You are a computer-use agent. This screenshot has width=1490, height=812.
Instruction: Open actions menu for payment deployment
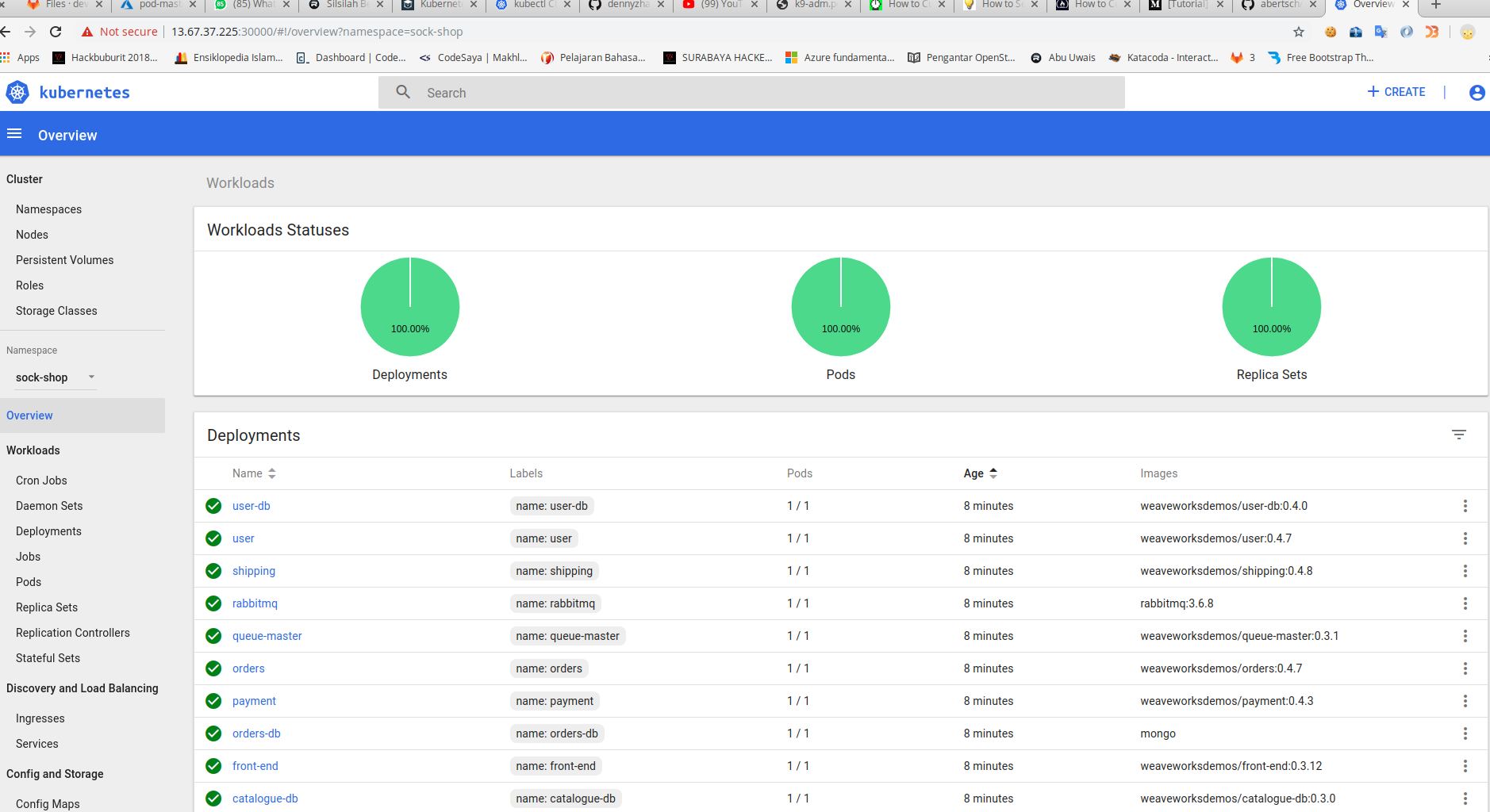[1465, 701]
